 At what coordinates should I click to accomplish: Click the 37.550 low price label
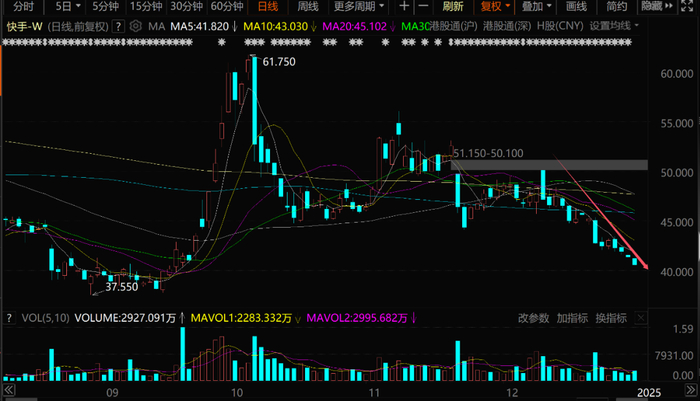pos(121,287)
